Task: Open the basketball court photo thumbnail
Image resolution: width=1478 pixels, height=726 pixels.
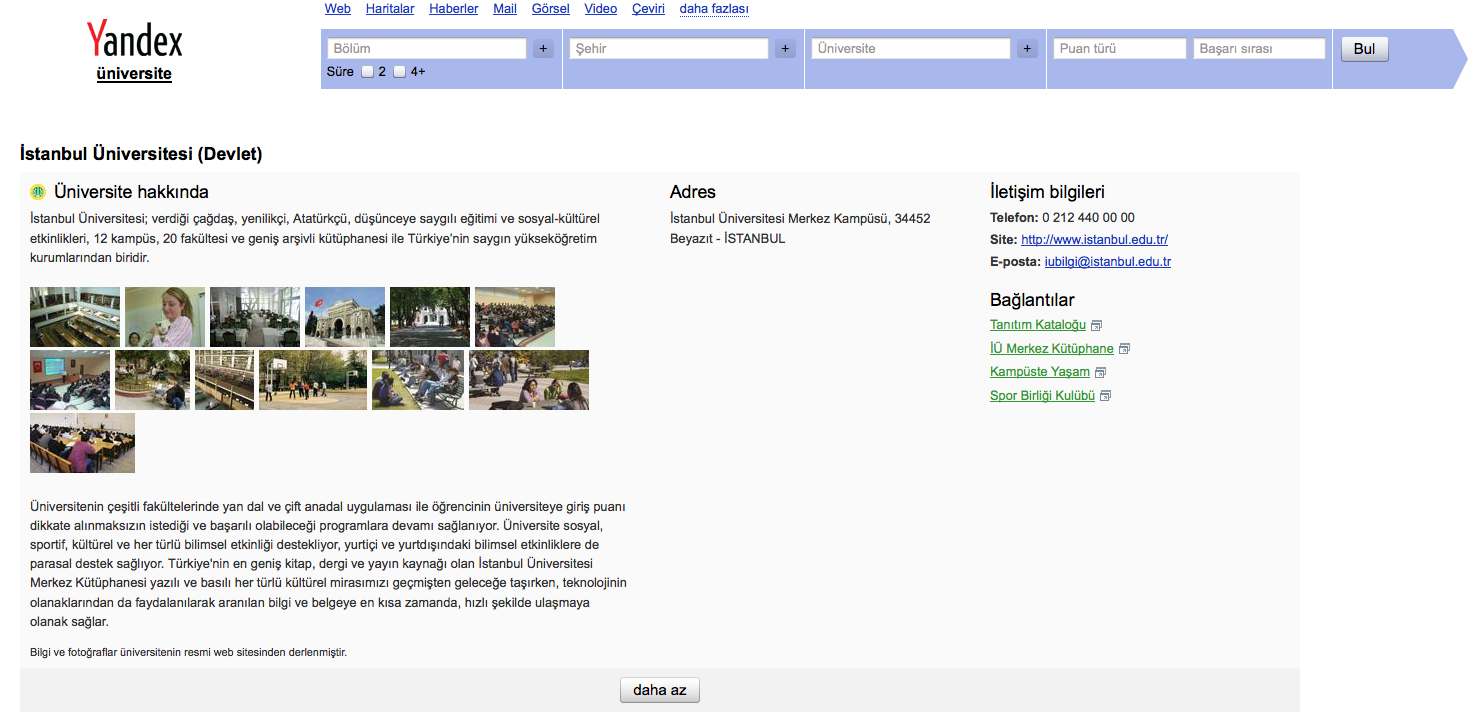Action: (x=313, y=380)
